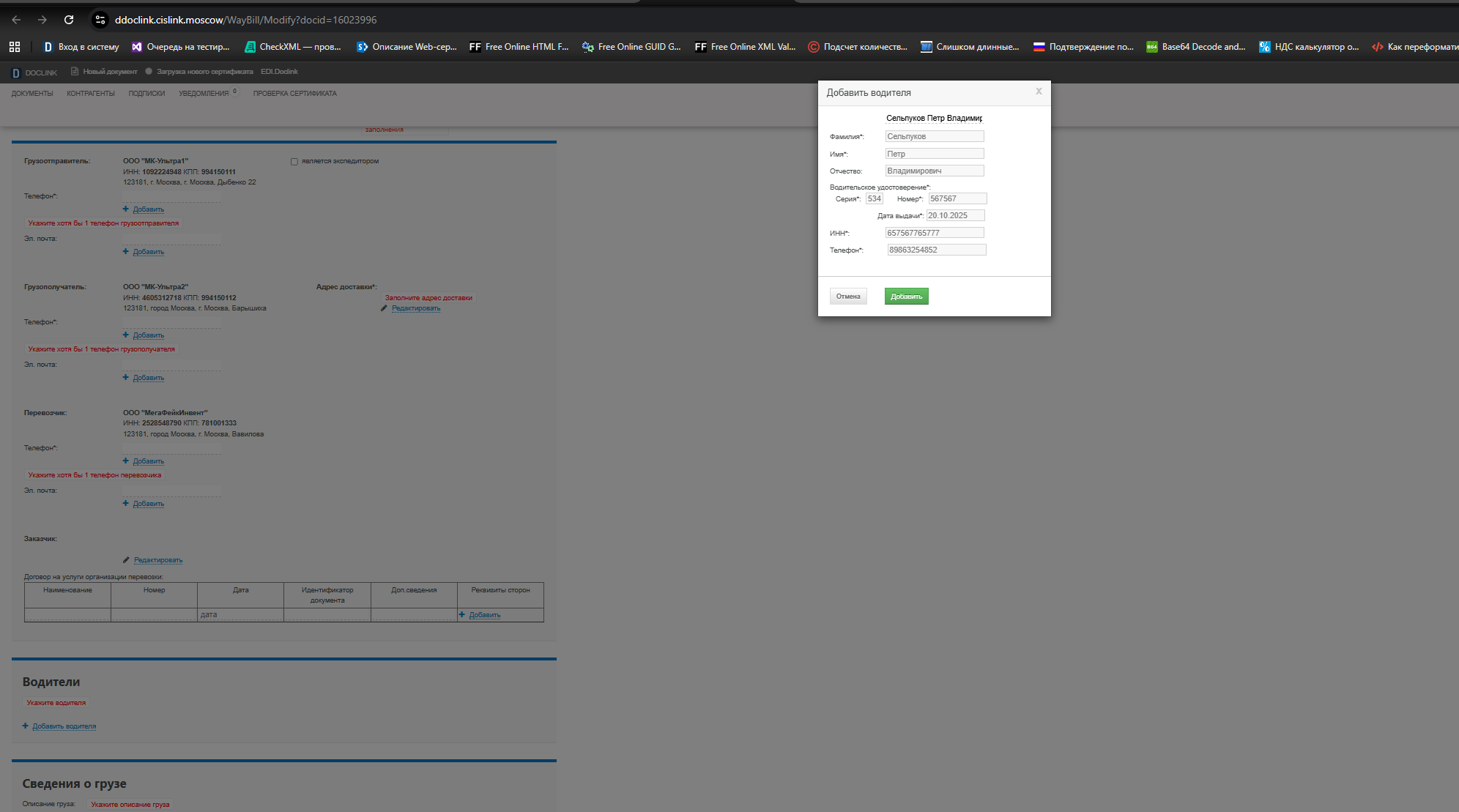Open the browser apps grid icon
Viewport: 1459px width, 812px height.
(15, 47)
